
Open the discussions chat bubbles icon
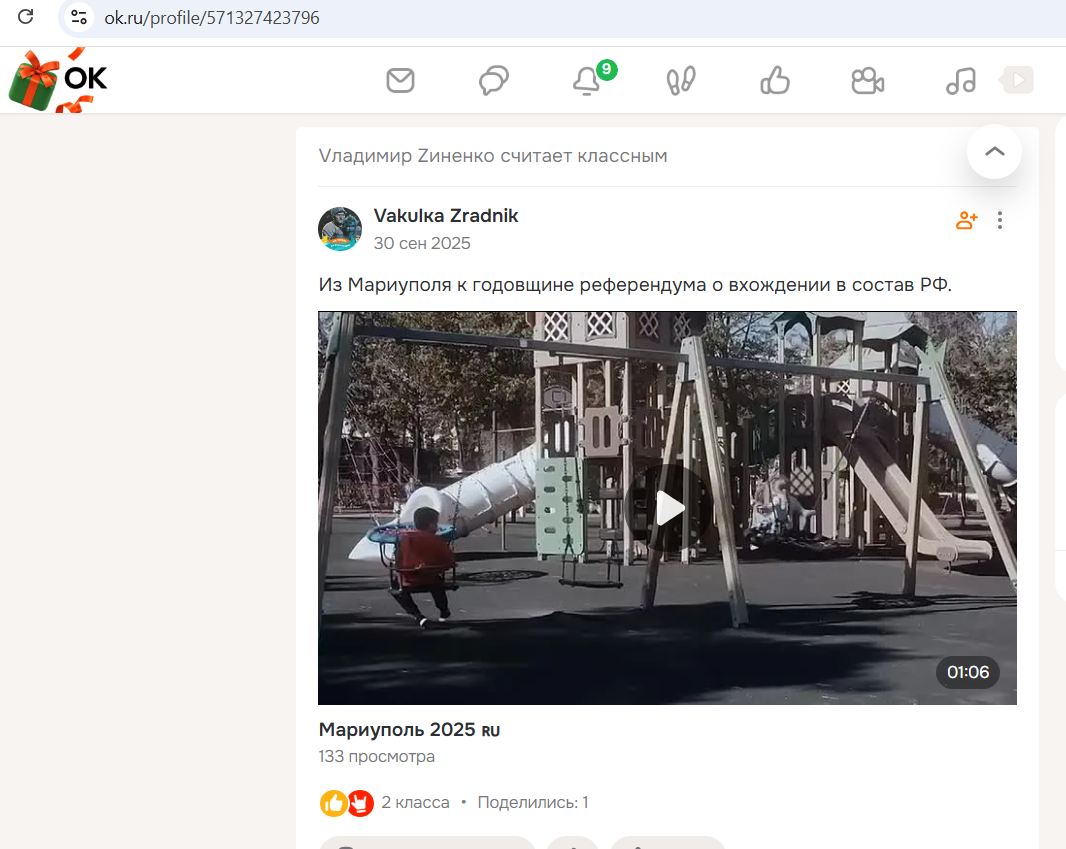[x=494, y=80]
